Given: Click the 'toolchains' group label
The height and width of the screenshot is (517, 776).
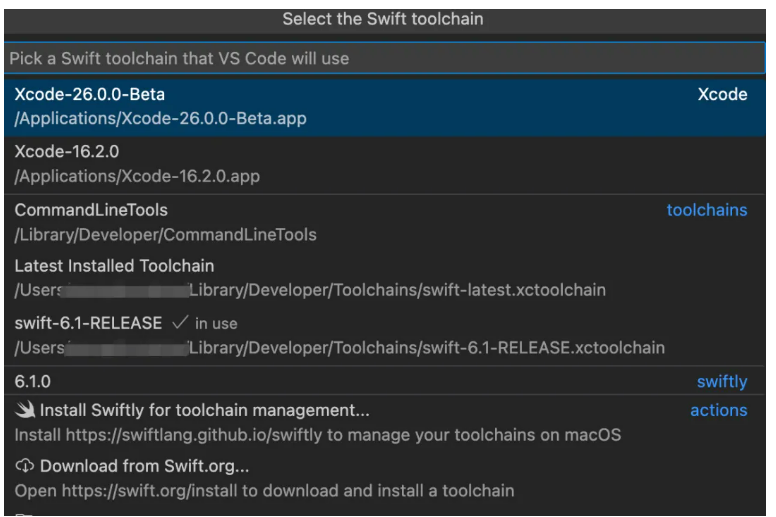Looking at the screenshot, I should (707, 210).
